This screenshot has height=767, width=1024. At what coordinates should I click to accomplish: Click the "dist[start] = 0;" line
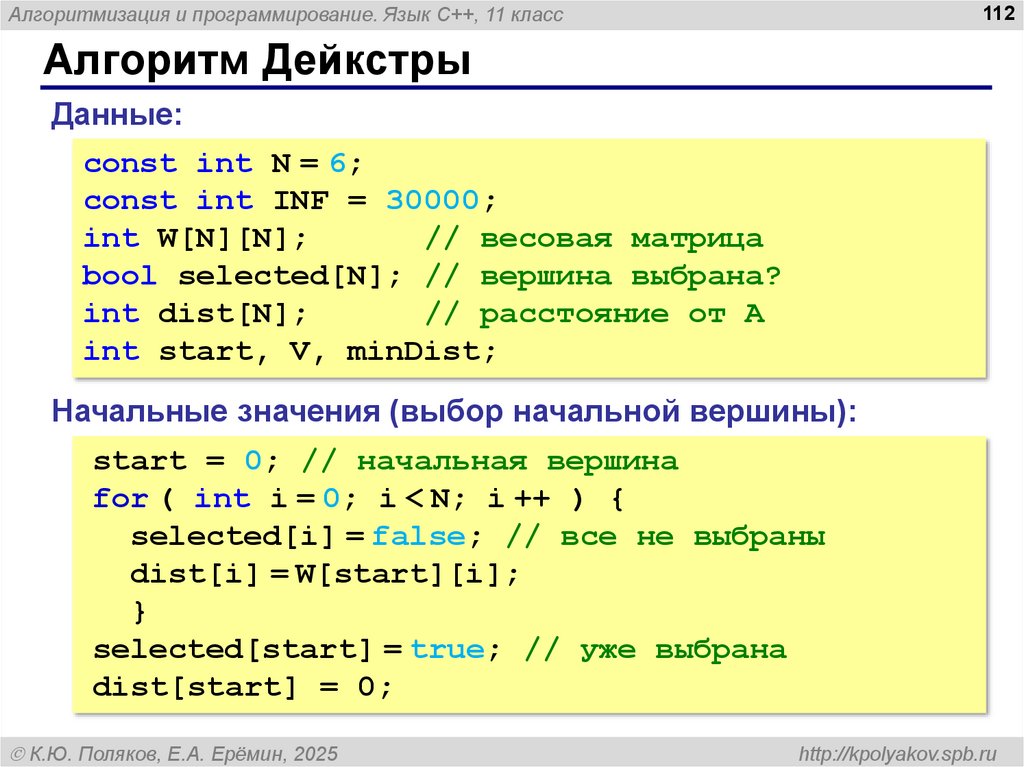[x=243, y=688]
